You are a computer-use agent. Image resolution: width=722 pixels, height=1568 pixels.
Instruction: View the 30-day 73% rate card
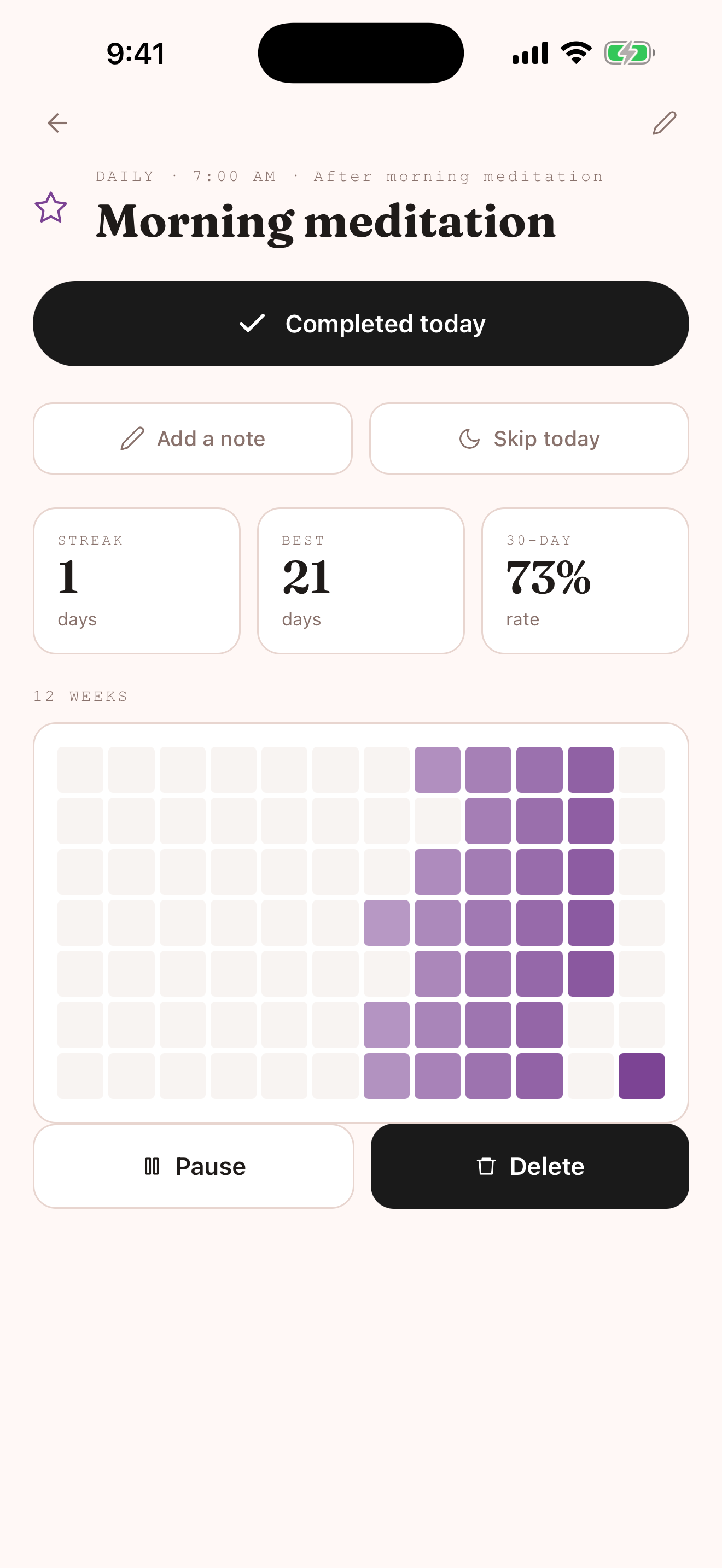click(x=585, y=581)
